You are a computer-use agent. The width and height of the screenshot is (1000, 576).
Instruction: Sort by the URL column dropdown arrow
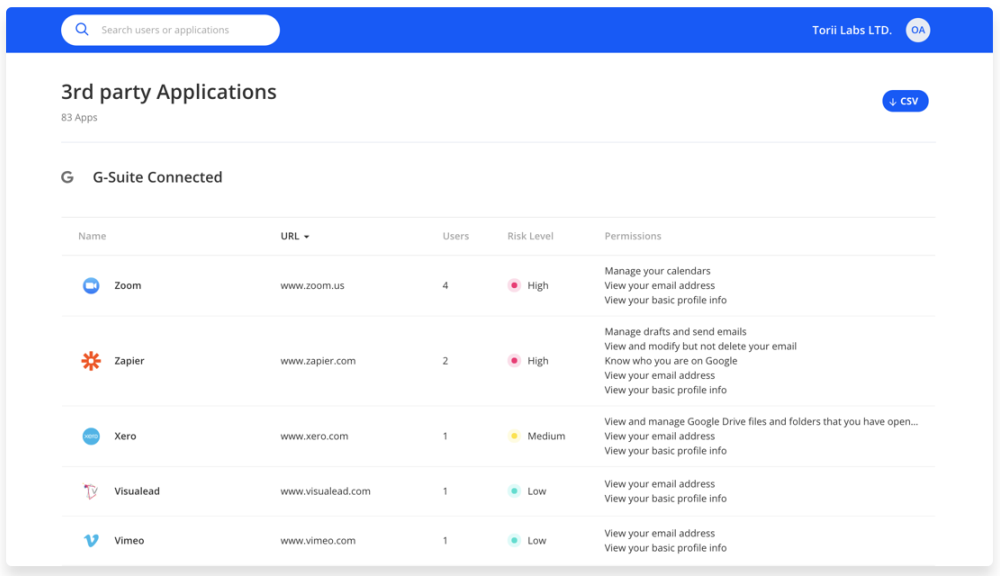click(306, 237)
